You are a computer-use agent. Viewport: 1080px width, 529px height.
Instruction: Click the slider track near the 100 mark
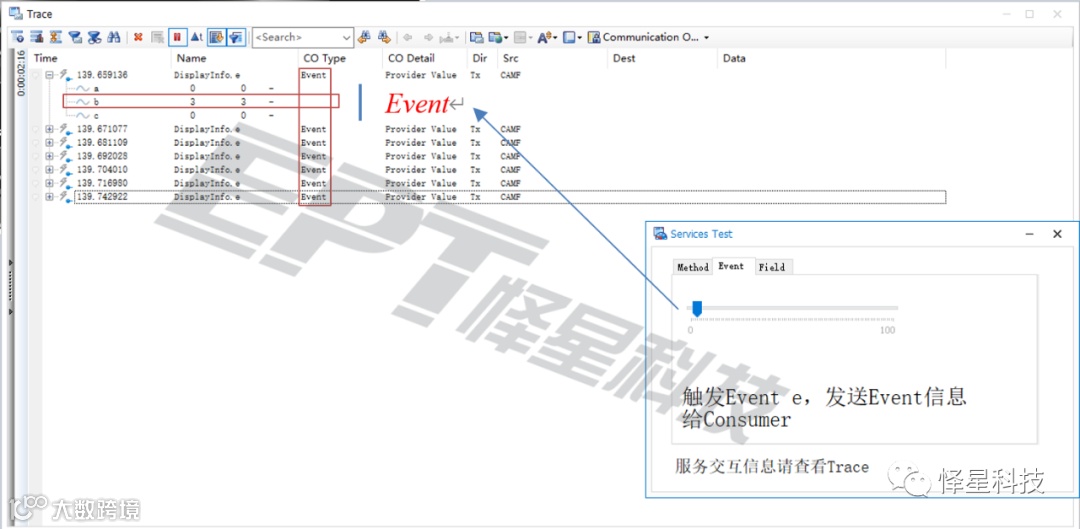pos(889,308)
